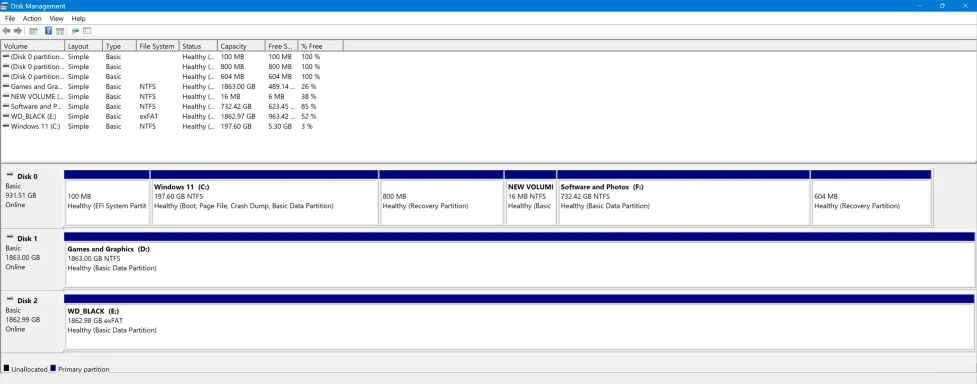Screen dimensions: 977x384
Task: Click the Back arrow toolbar icon
Action: (6, 31)
